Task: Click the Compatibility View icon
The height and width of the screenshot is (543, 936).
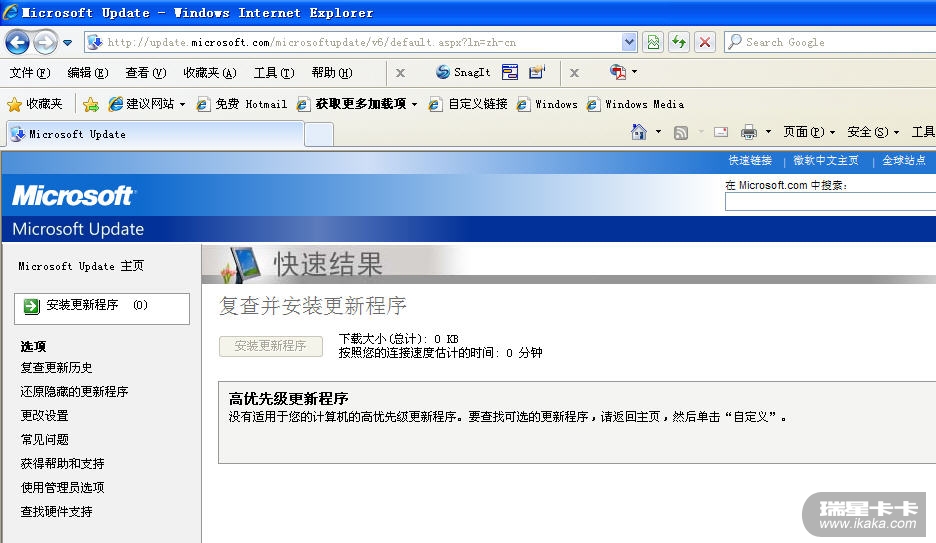Action: [x=654, y=42]
